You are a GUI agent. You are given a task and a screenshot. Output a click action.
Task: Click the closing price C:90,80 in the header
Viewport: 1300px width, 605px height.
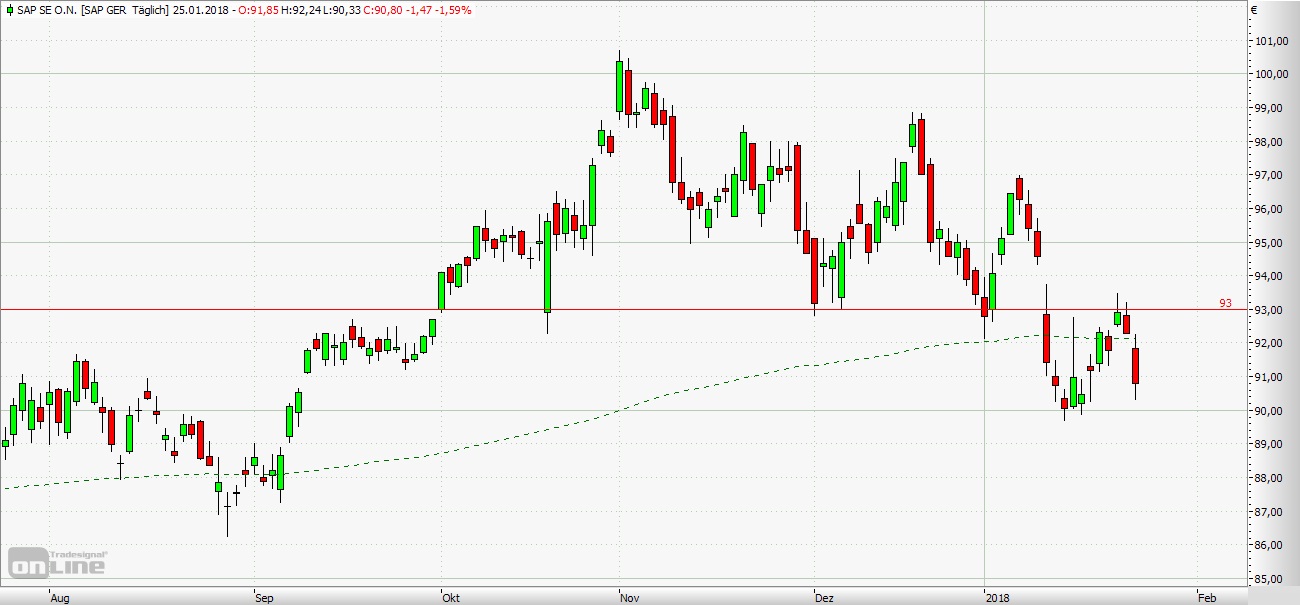[x=385, y=10]
